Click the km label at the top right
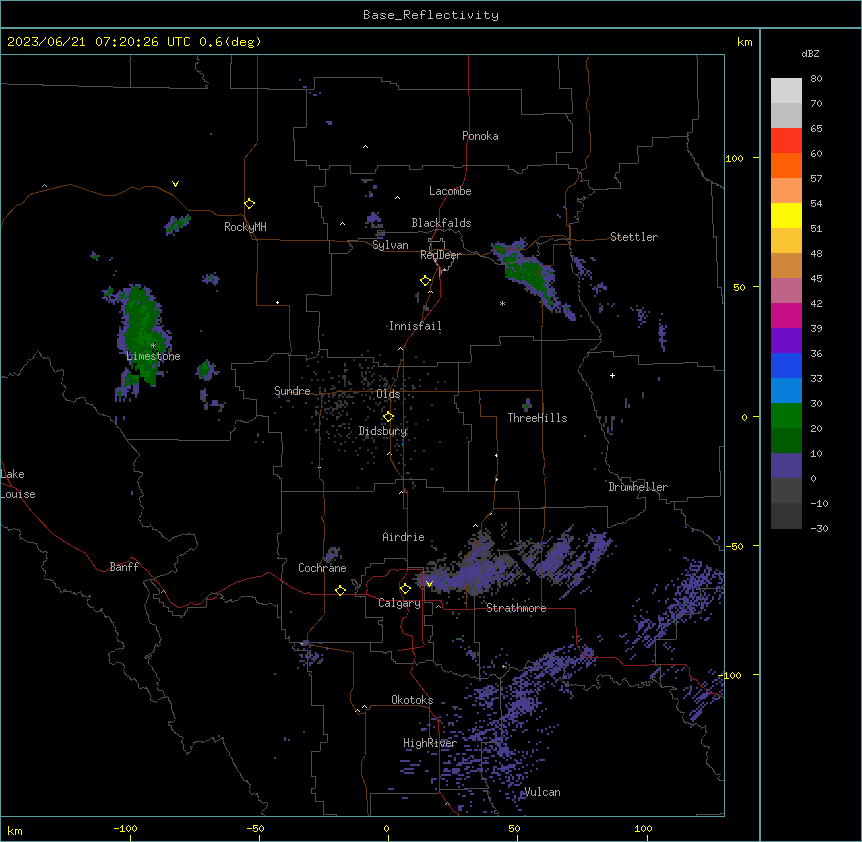862x842 pixels. (x=744, y=42)
